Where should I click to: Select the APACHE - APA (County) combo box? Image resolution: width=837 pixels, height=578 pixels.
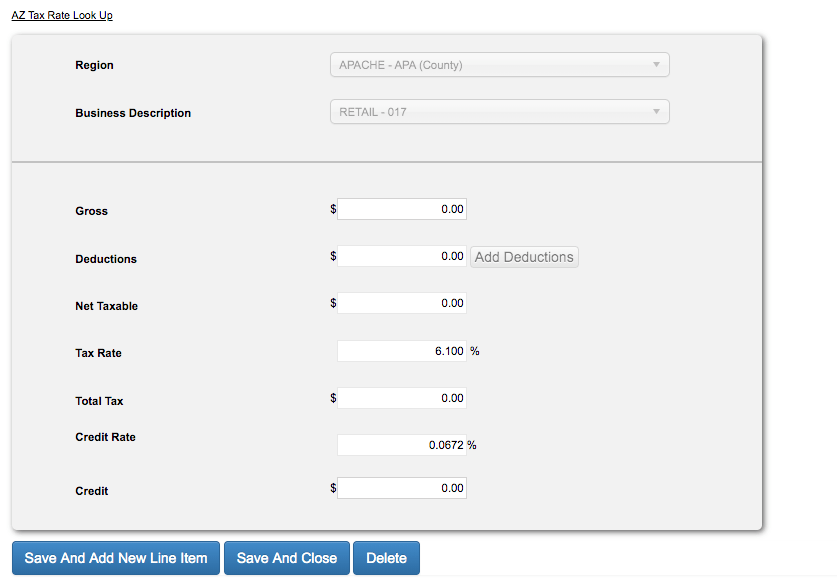click(x=500, y=65)
